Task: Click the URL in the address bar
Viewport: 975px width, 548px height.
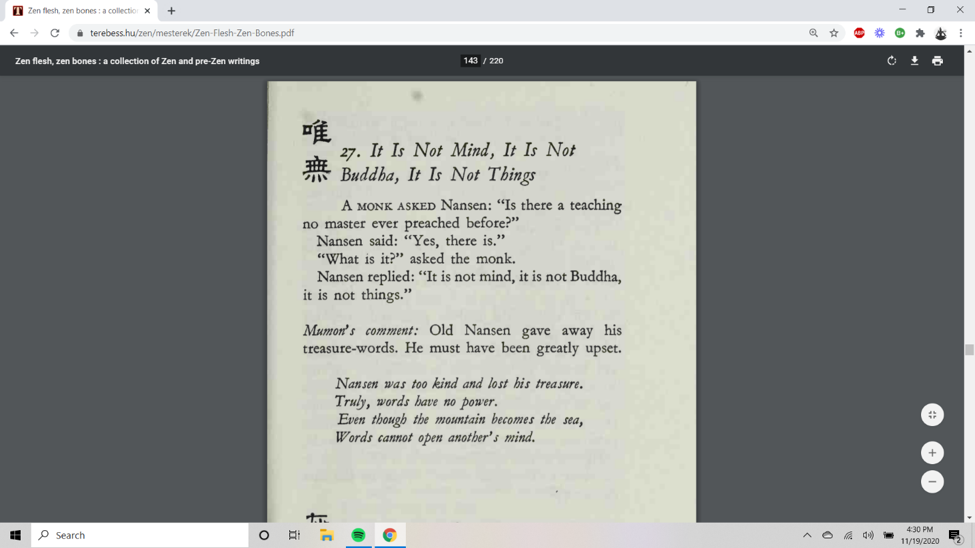Action: click(192, 33)
